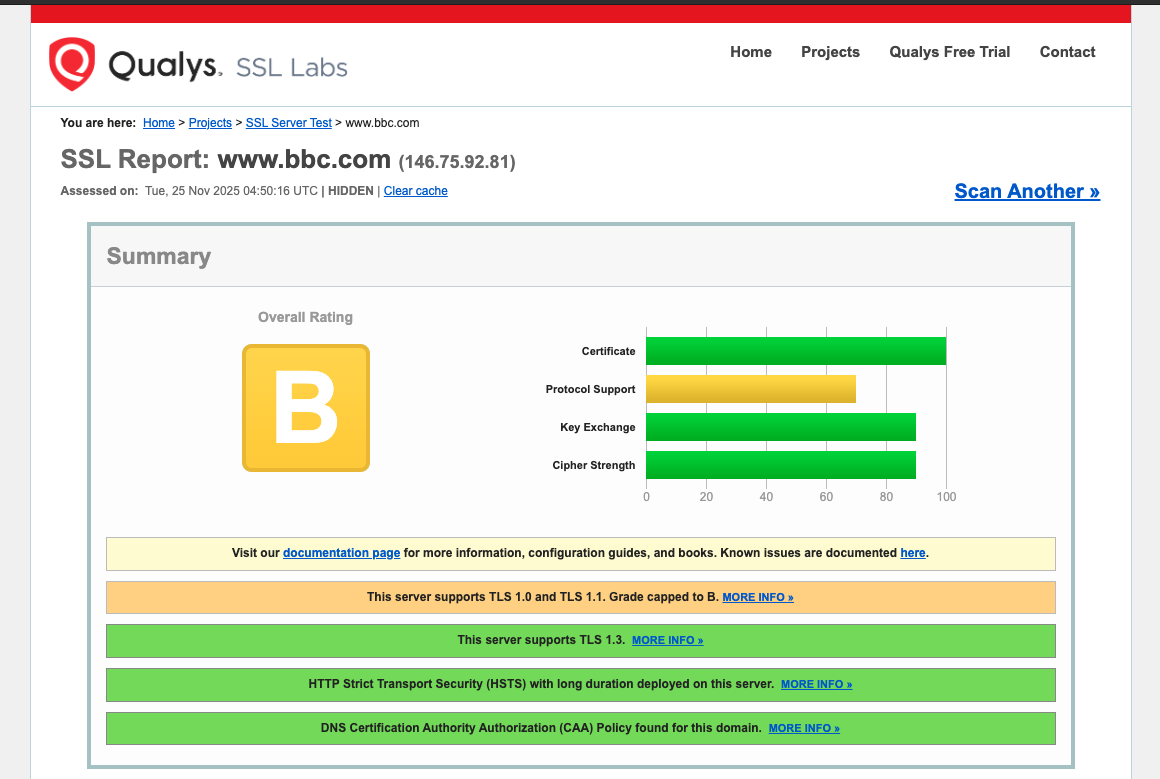This screenshot has height=779, width=1160.
Task: Click the 'www.bbc.com' breadcrumb text
Action: (x=382, y=123)
